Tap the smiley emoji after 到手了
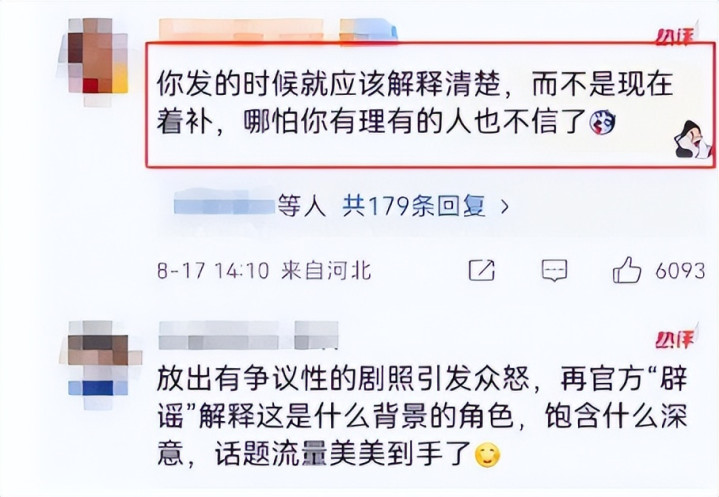Viewport: 719px width, 497px height. click(487, 455)
